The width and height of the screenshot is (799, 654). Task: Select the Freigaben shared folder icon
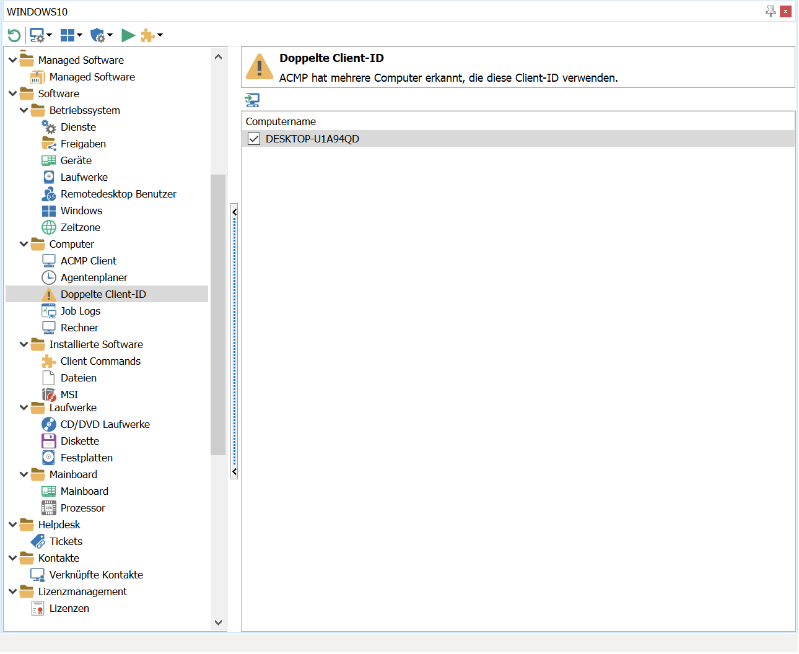point(49,144)
